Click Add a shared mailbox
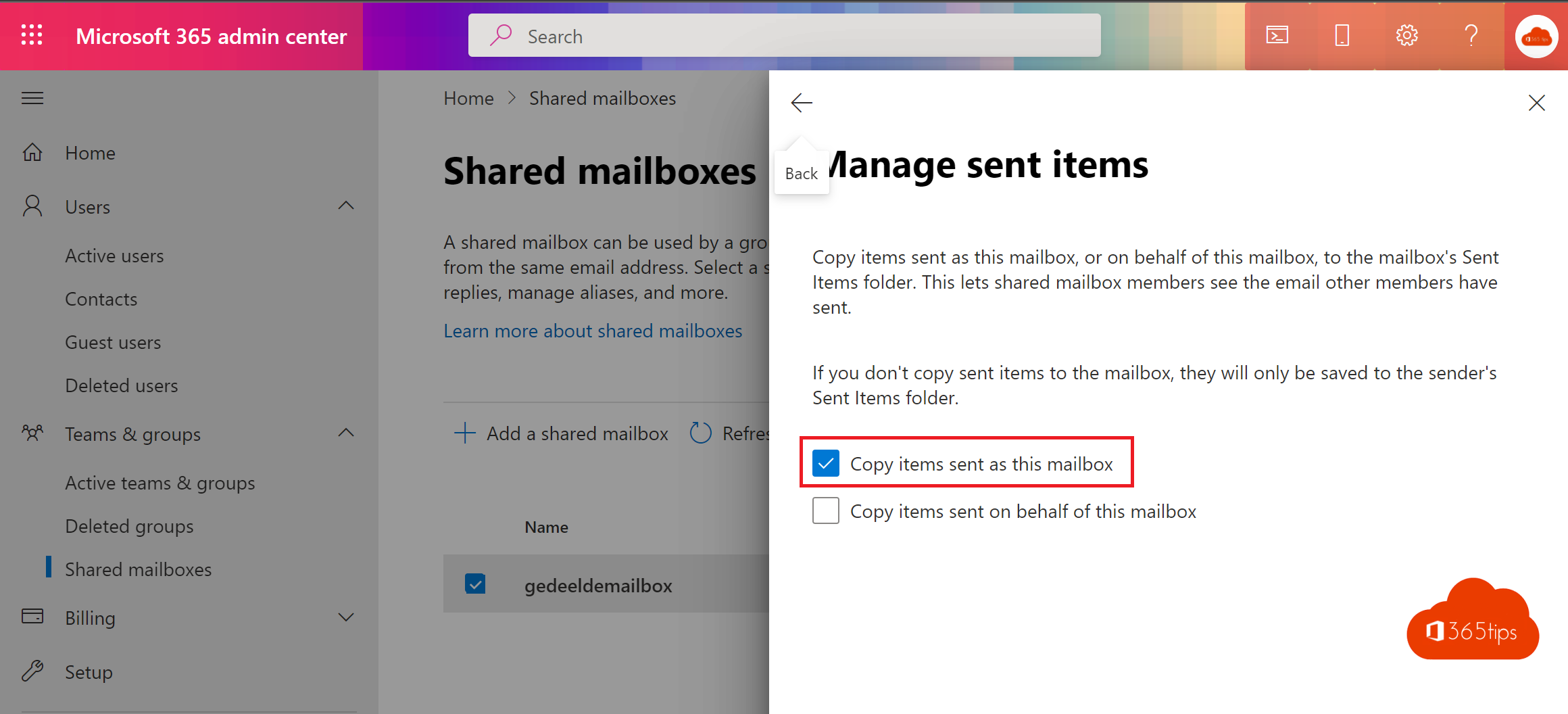The width and height of the screenshot is (1568, 714). (x=577, y=433)
